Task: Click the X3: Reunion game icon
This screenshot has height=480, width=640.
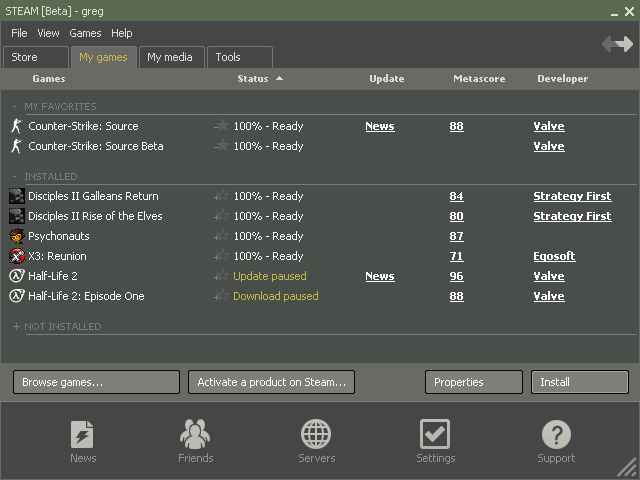Action: click(17, 256)
